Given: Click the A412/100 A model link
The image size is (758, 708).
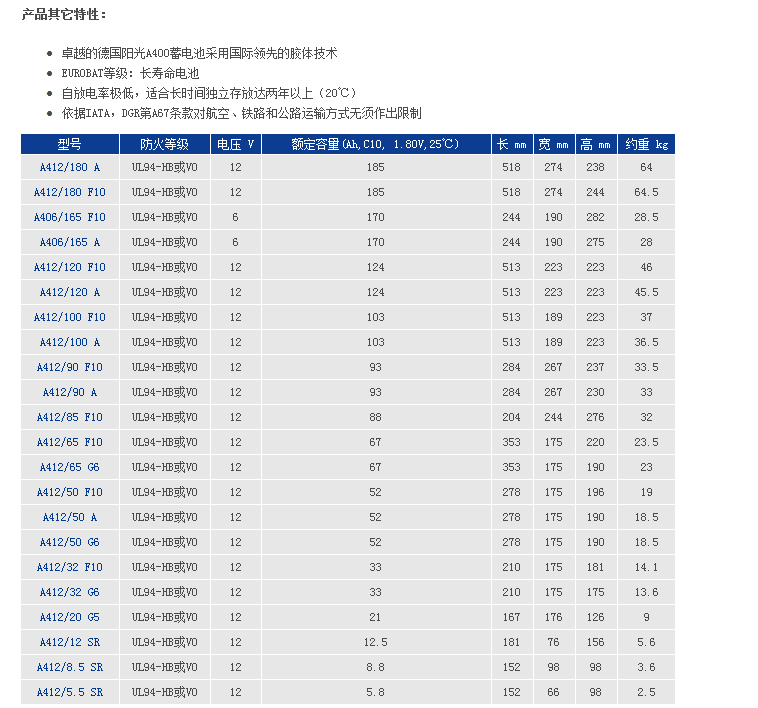Looking at the screenshot, I should (69, 342).
